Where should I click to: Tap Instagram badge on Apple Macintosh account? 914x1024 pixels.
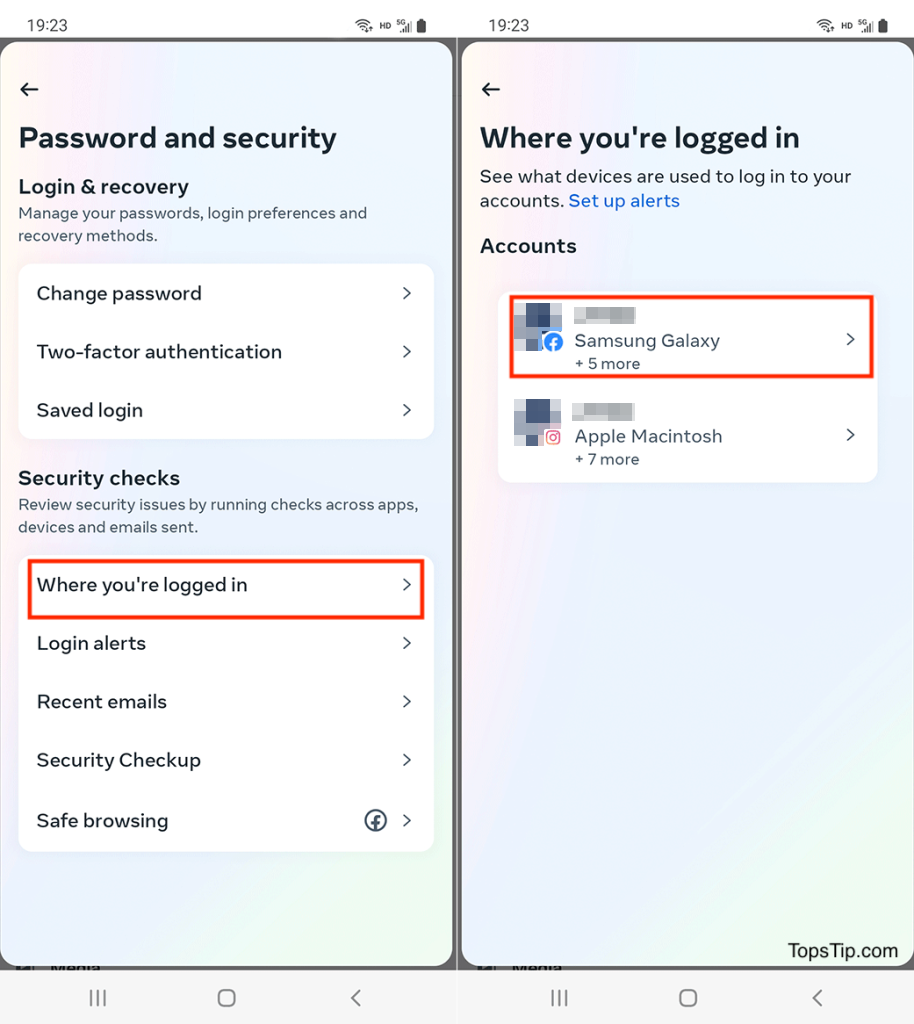coord(553,438)
